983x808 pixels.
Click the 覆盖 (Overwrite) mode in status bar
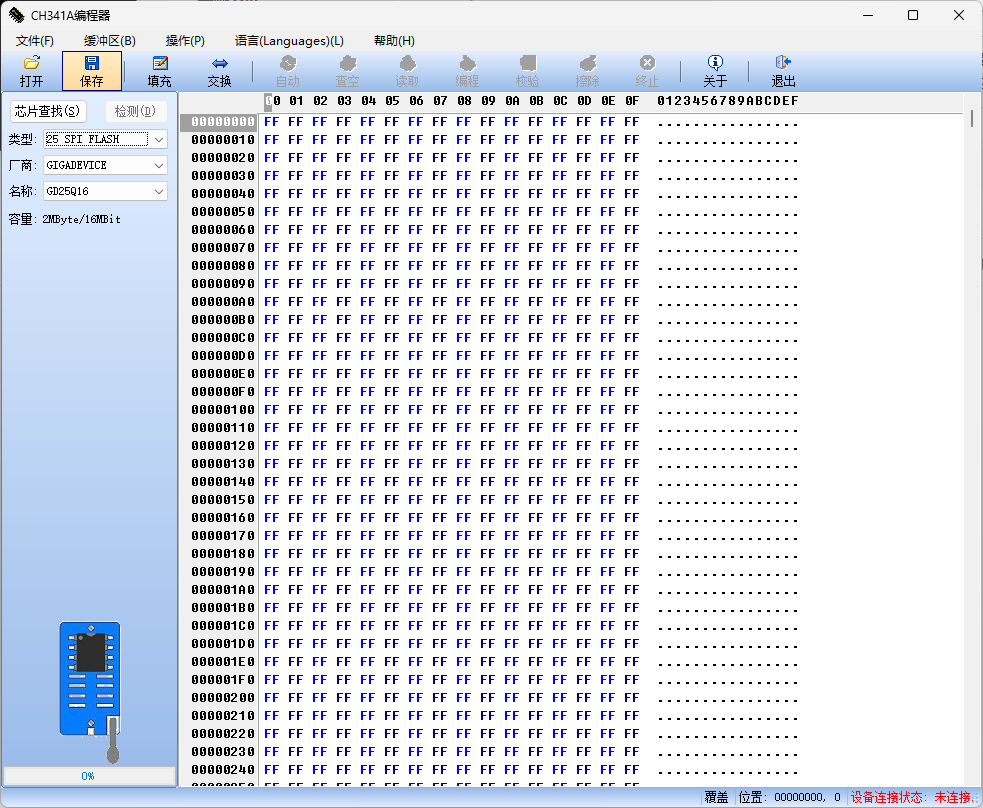tap(716, 797)
